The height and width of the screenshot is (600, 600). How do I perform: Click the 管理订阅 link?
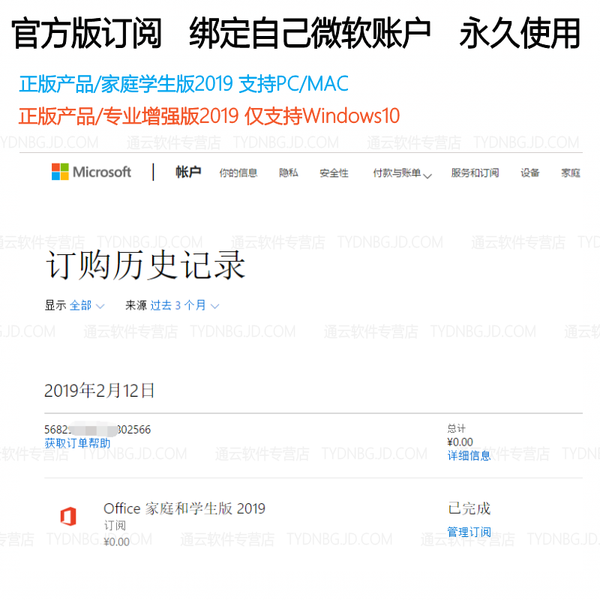(x=469, y=532)
